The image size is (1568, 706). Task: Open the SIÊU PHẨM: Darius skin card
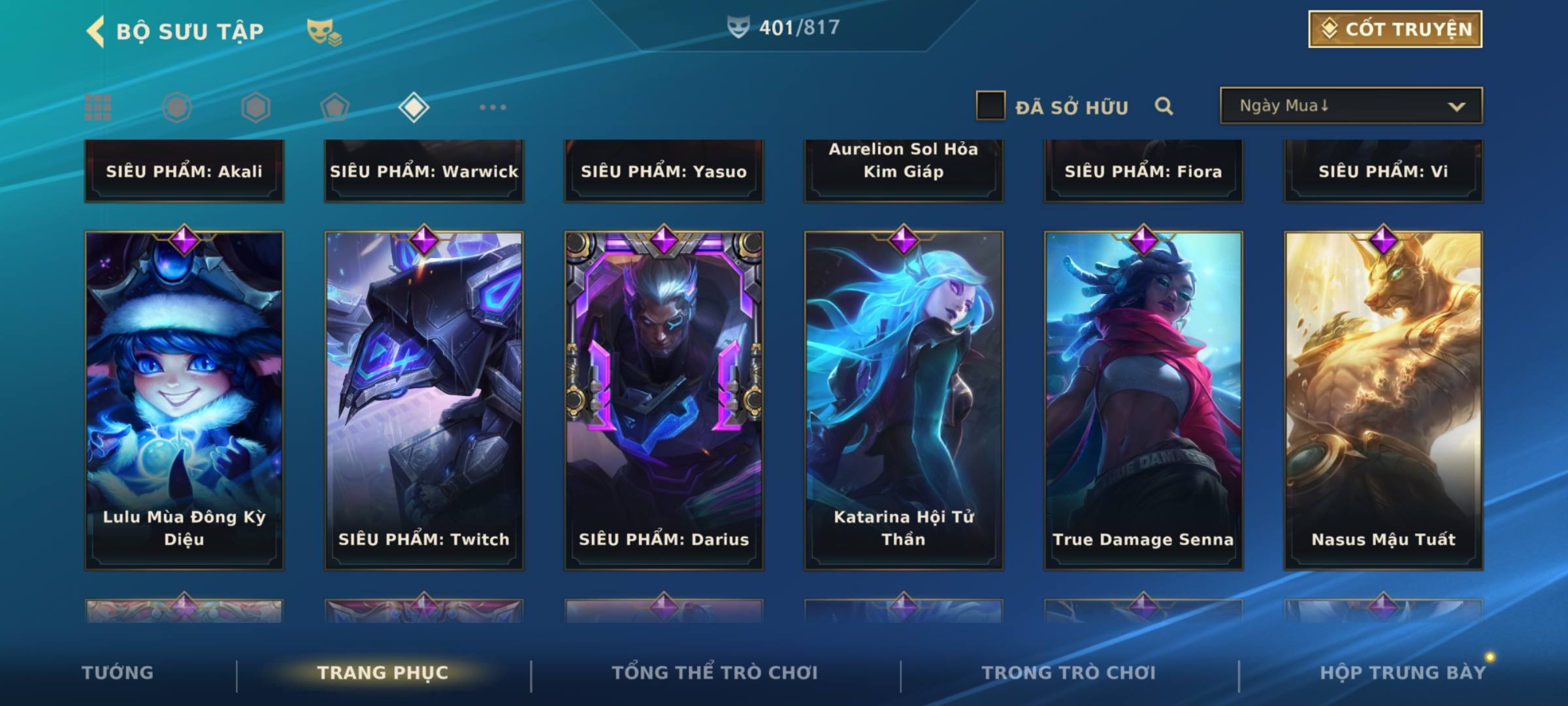pos(664,400)
